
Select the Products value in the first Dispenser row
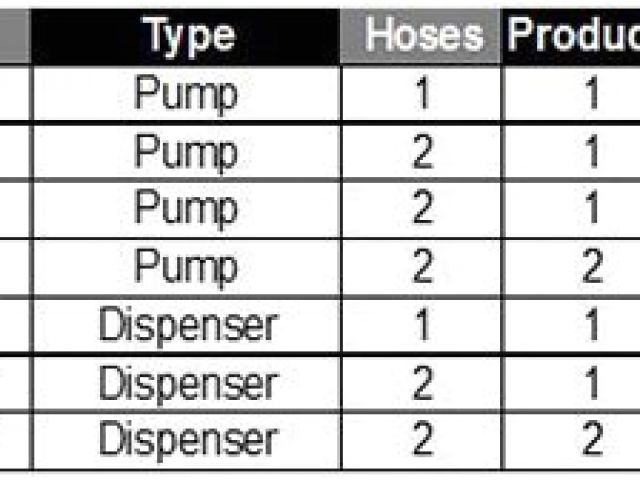tap(592, 325)
